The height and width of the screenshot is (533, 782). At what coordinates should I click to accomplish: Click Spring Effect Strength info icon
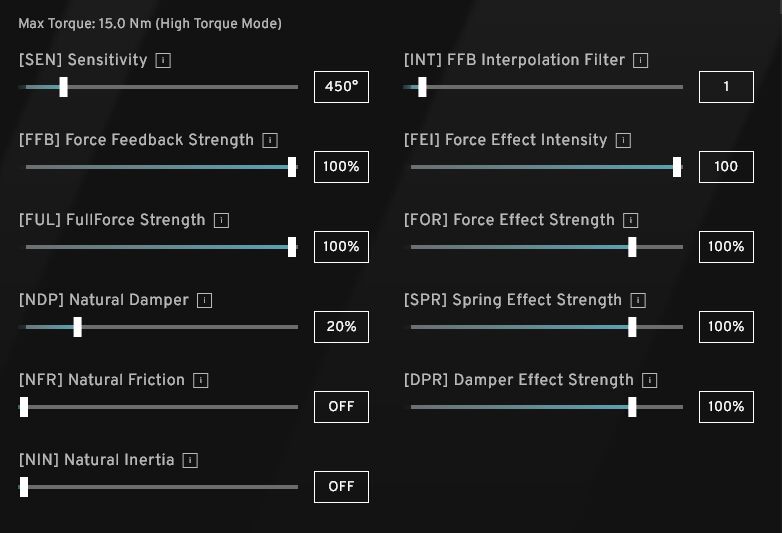(638, 300)
